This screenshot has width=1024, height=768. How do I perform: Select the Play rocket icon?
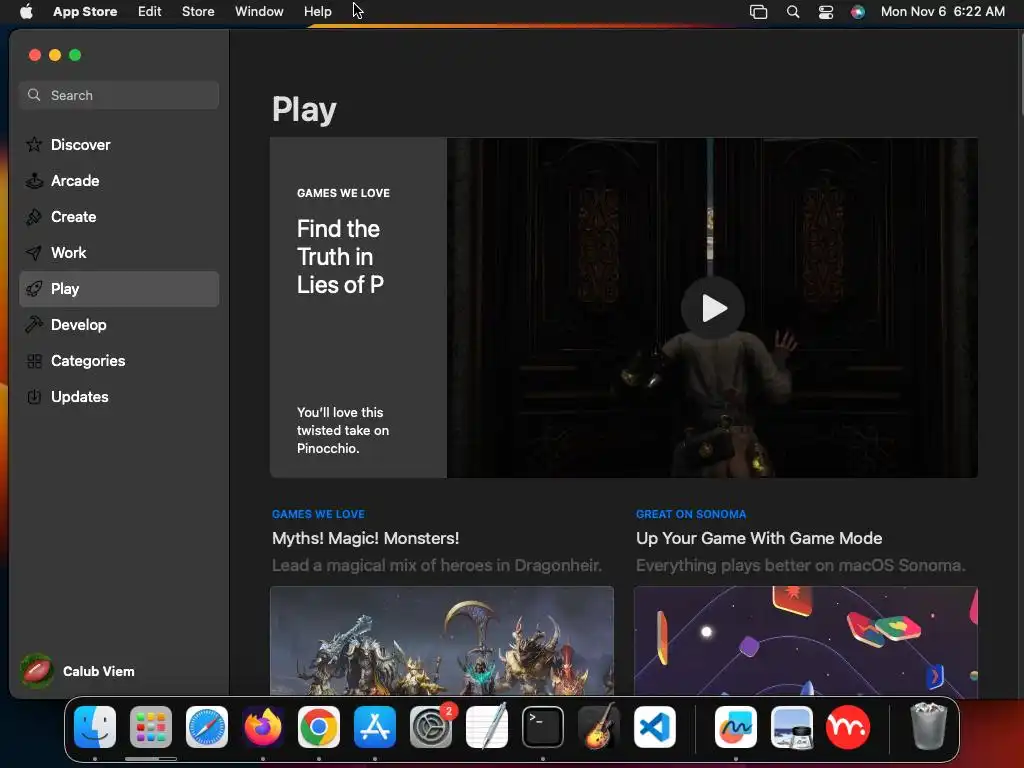(x=34, y=289)
